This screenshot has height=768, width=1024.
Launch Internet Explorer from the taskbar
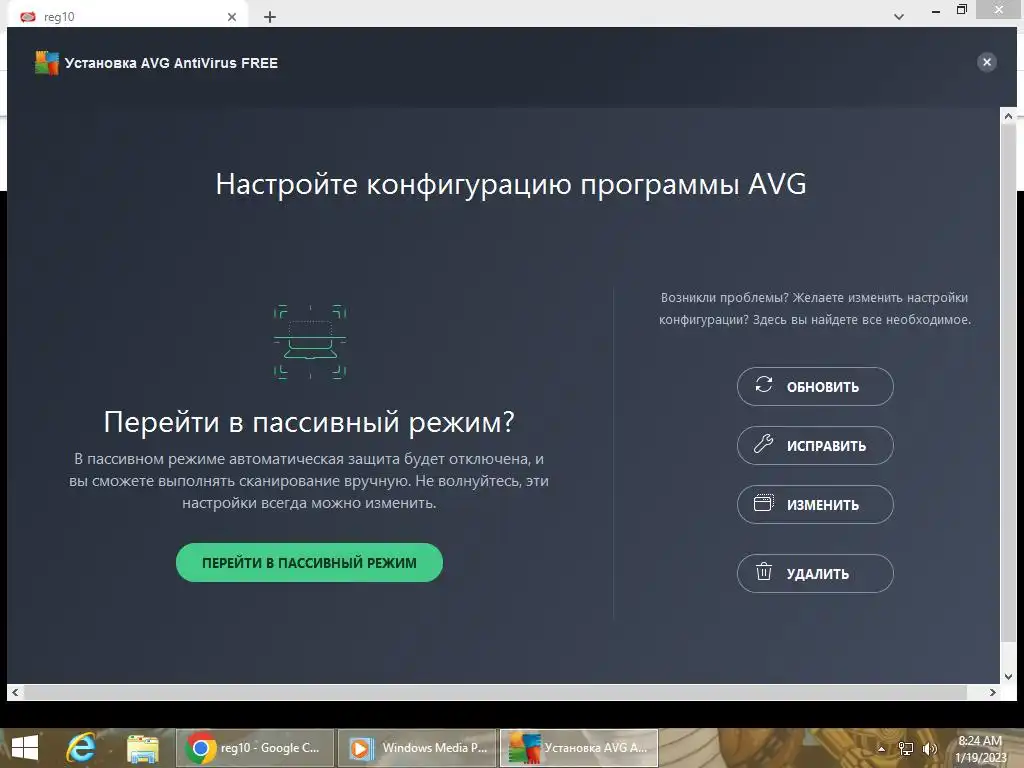pyautogui.click(x=81, y=748)
